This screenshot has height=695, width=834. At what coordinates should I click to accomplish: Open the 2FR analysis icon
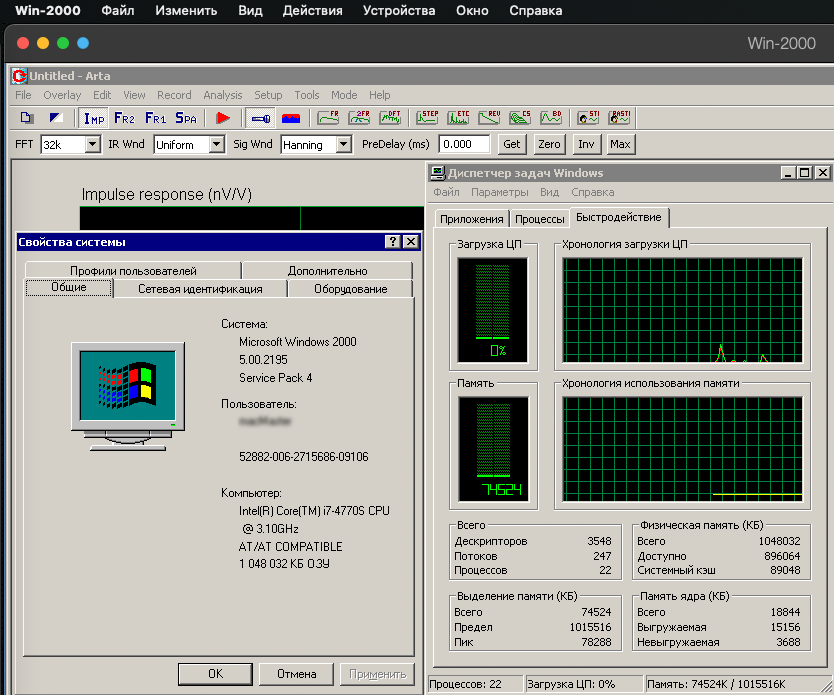[360, 118]
